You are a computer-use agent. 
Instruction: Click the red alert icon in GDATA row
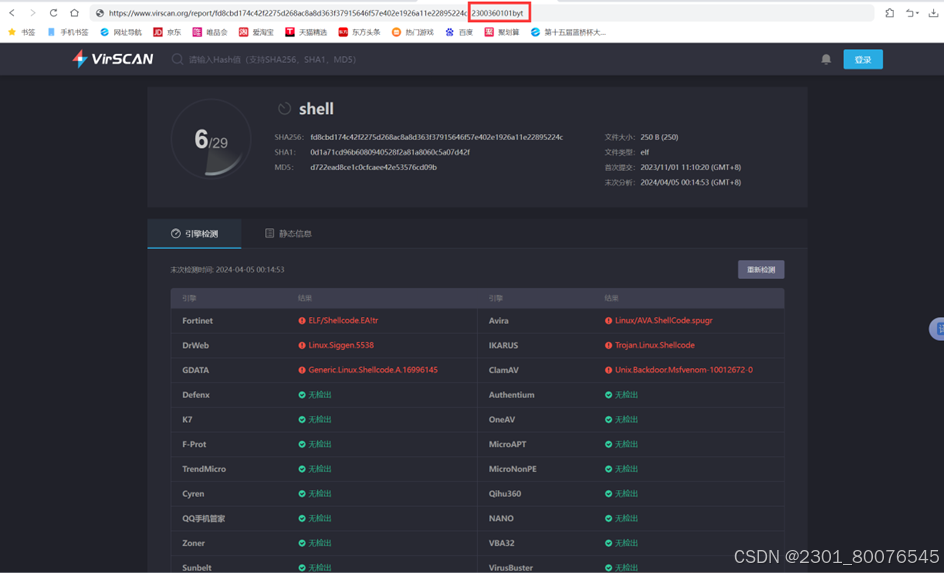pos(302,370)
